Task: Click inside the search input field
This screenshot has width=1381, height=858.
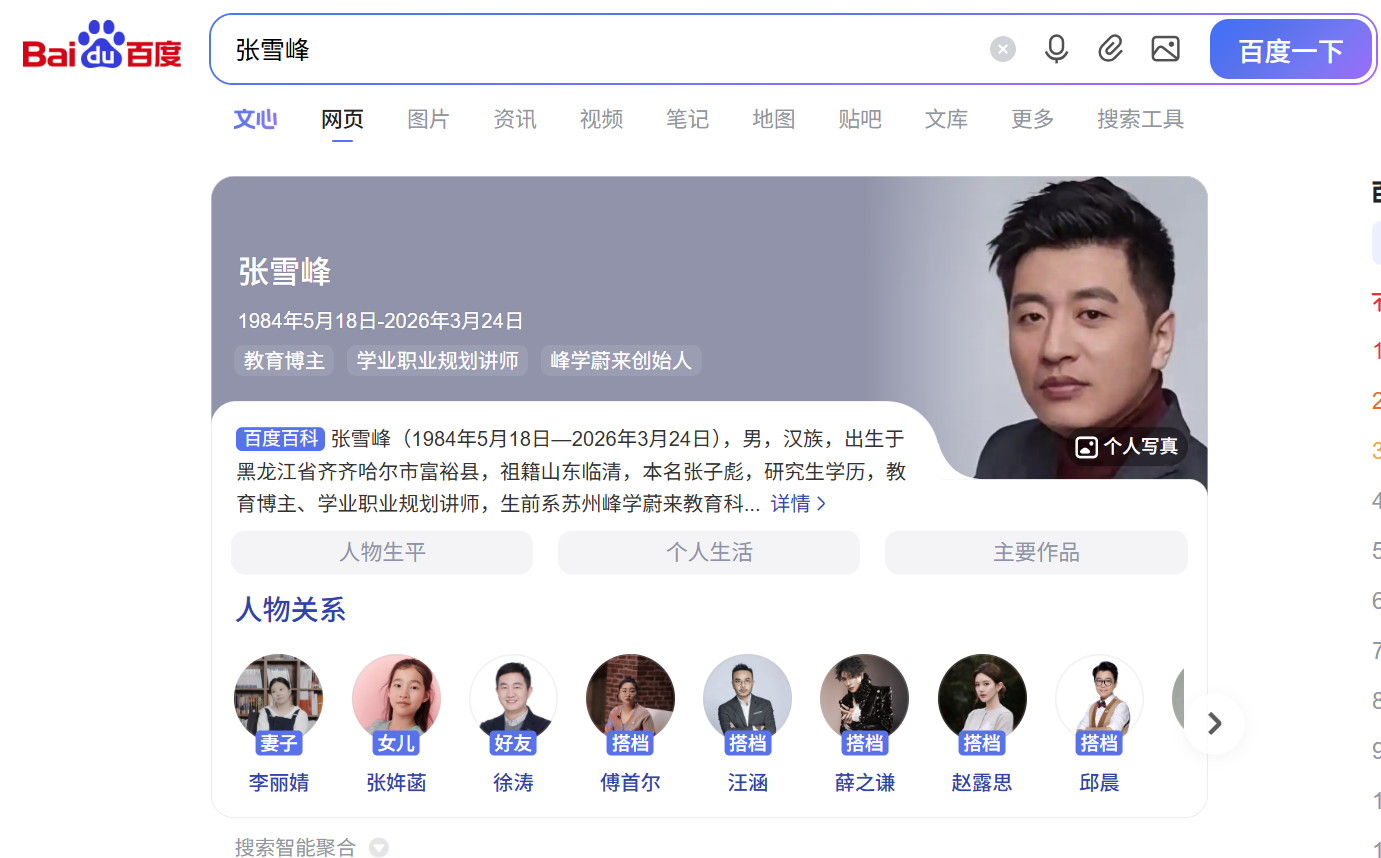Action: pos(600,49)
